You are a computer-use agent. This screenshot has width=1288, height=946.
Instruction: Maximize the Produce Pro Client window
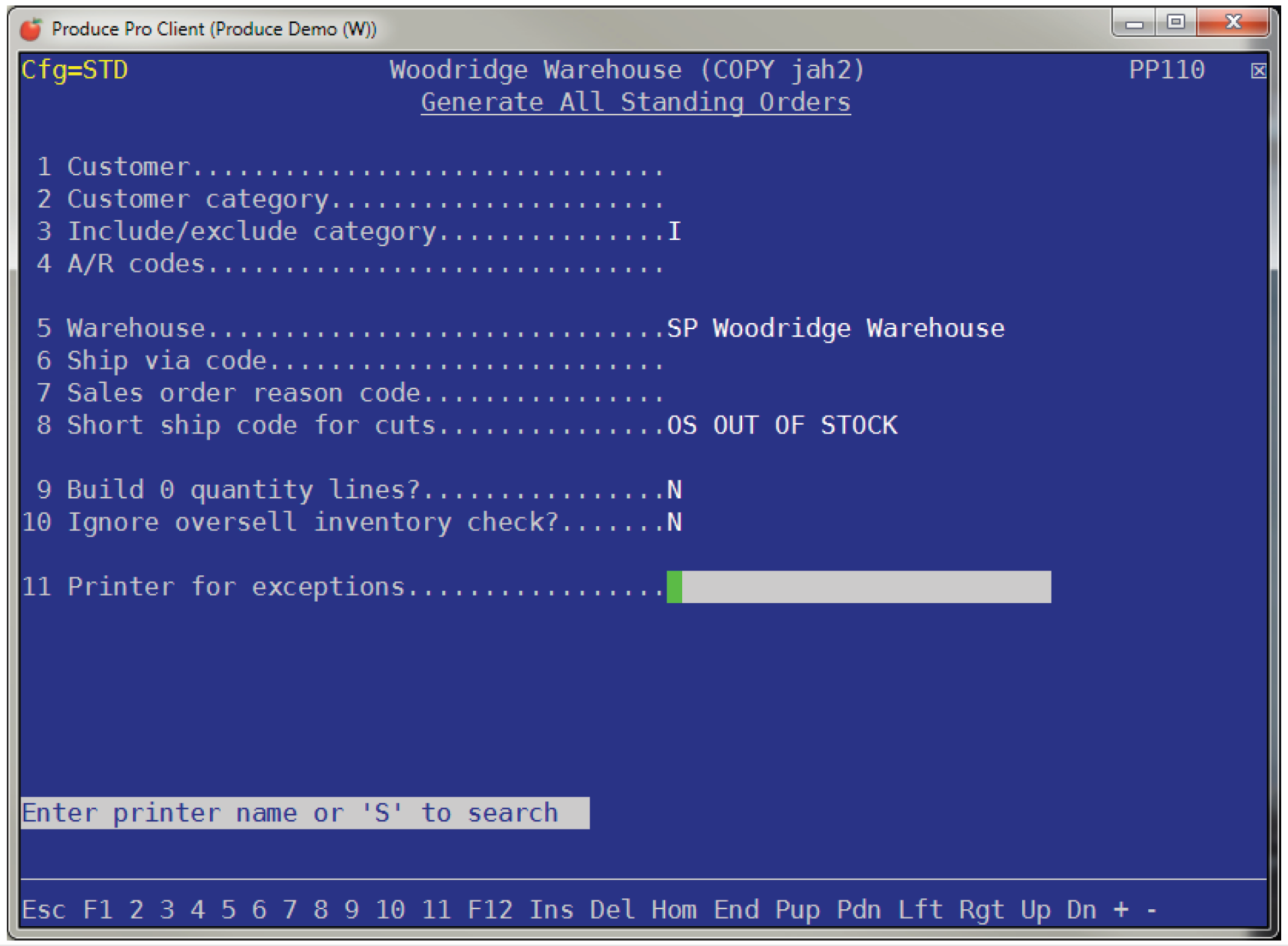[x=1176, y=22]
